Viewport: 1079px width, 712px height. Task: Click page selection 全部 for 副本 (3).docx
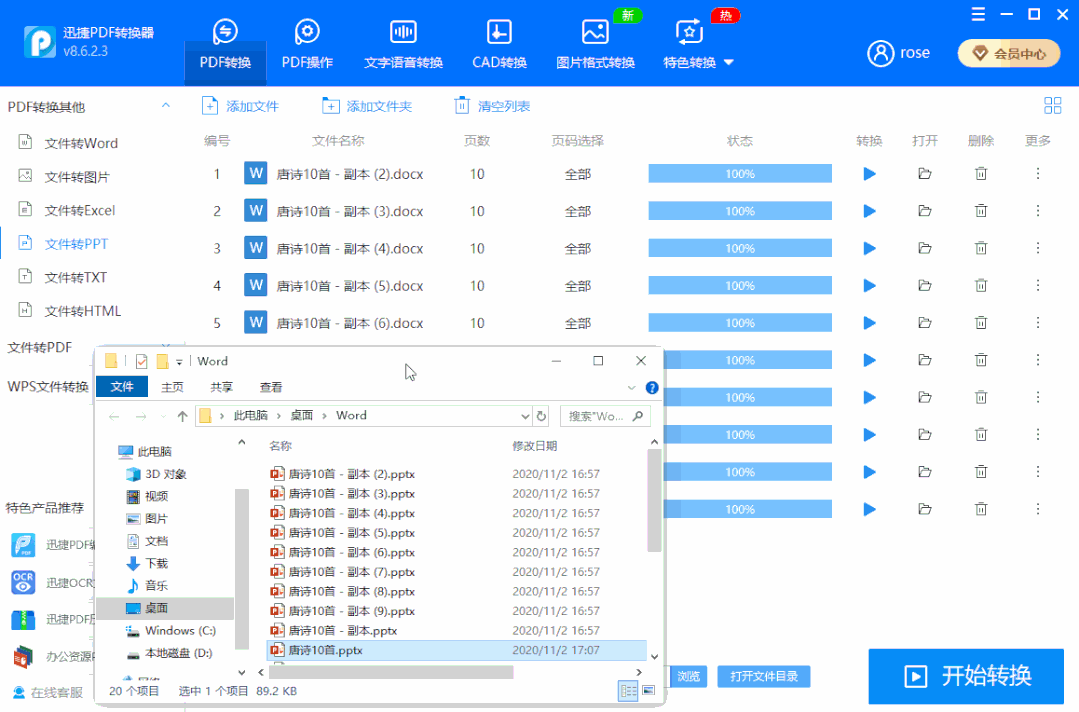coord(577,211)
